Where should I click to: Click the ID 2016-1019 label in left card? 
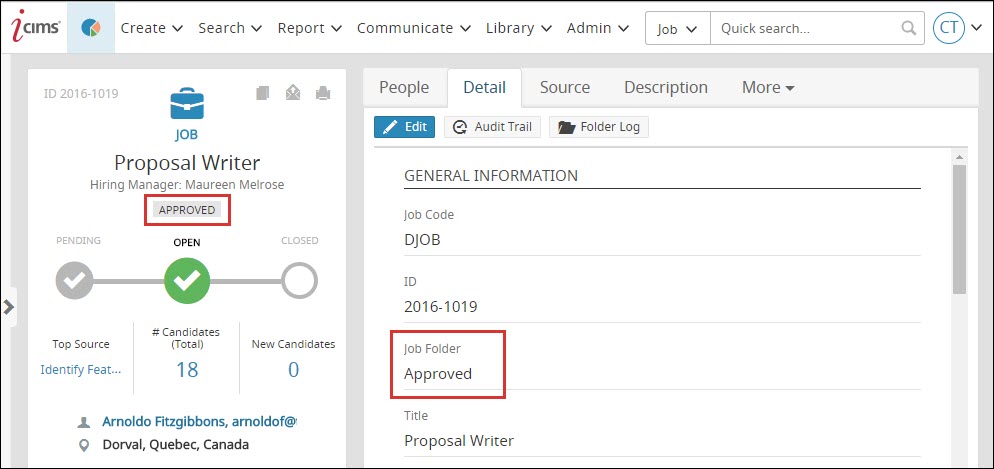[81, 94]
